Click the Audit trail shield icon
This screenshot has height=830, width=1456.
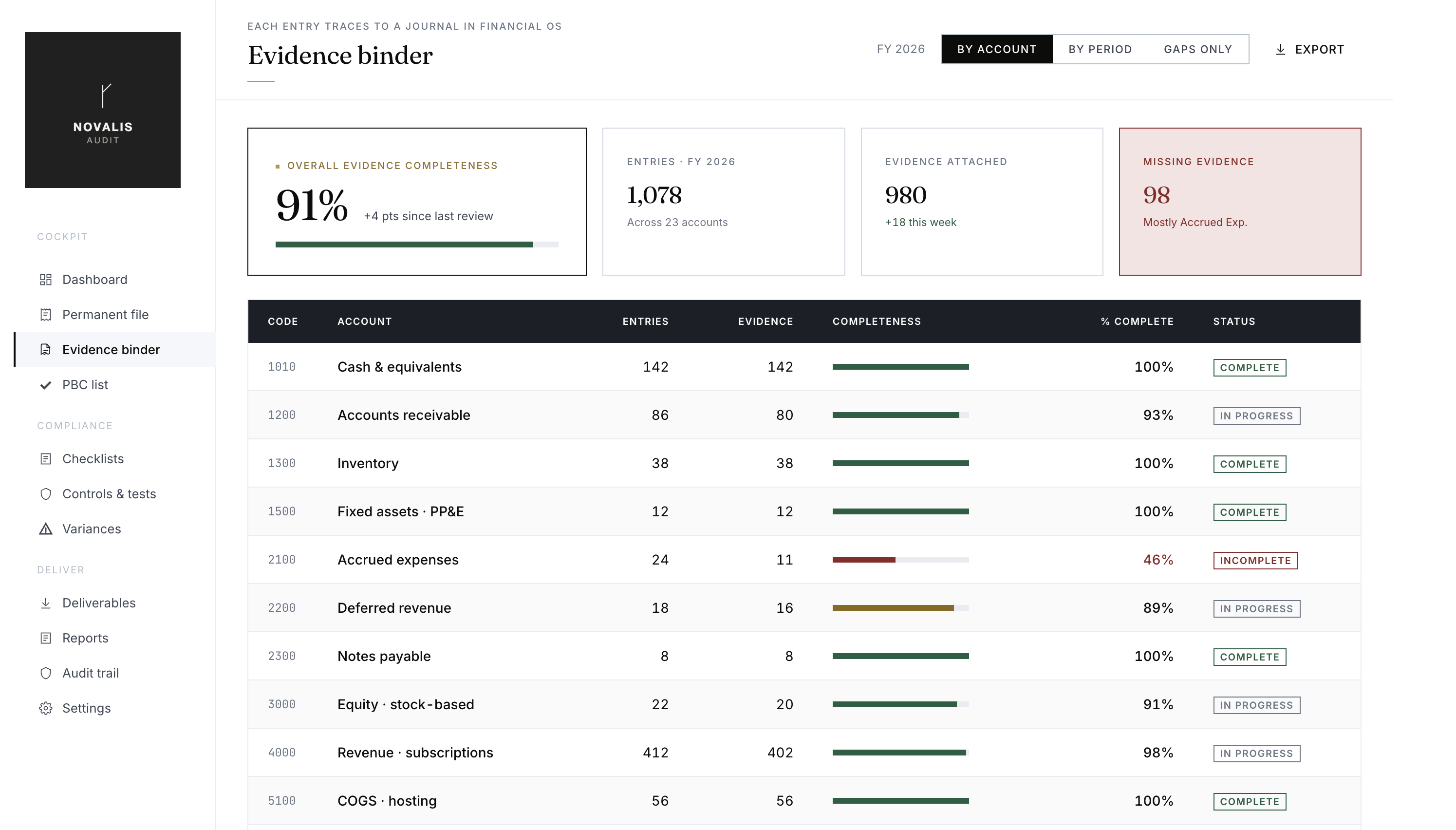[x=46, y=673]
